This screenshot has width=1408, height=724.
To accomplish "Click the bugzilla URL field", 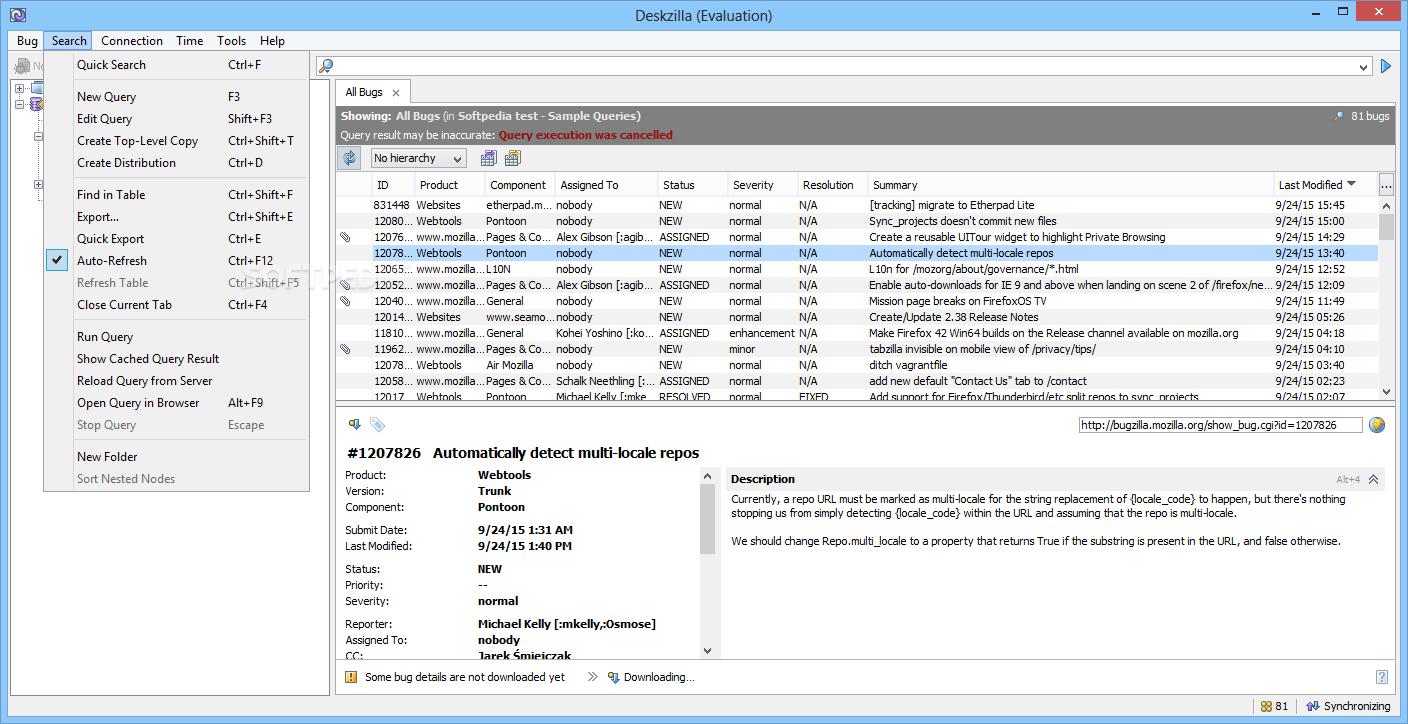I will [1220, 425].
